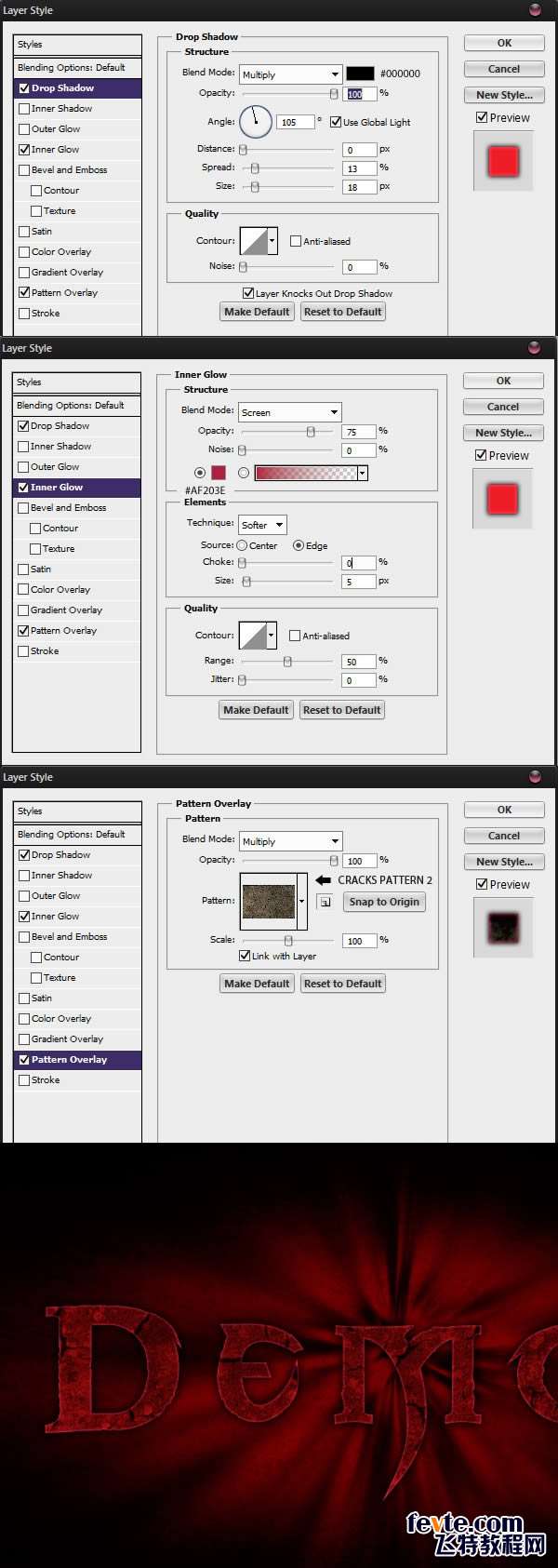Image resolution: width=558 pixels, height=1568 pixels.
Task: Open Technique Softer dropdown
Action: [262, 525]
